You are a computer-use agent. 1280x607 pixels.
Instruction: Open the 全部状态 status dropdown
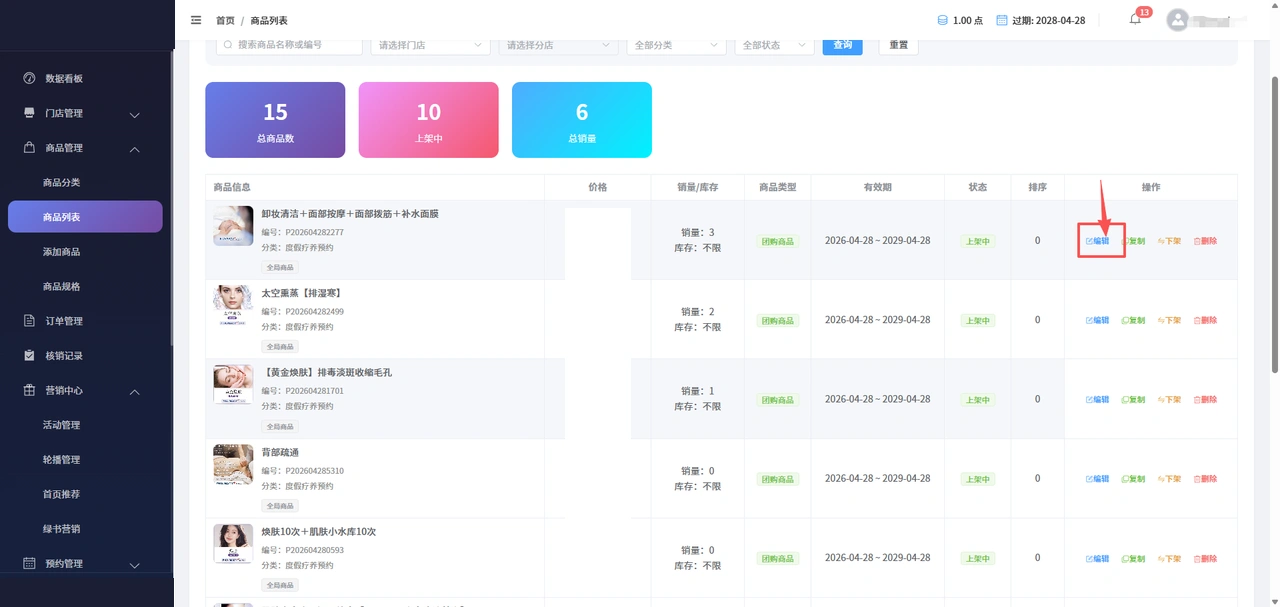coord(774,45)
